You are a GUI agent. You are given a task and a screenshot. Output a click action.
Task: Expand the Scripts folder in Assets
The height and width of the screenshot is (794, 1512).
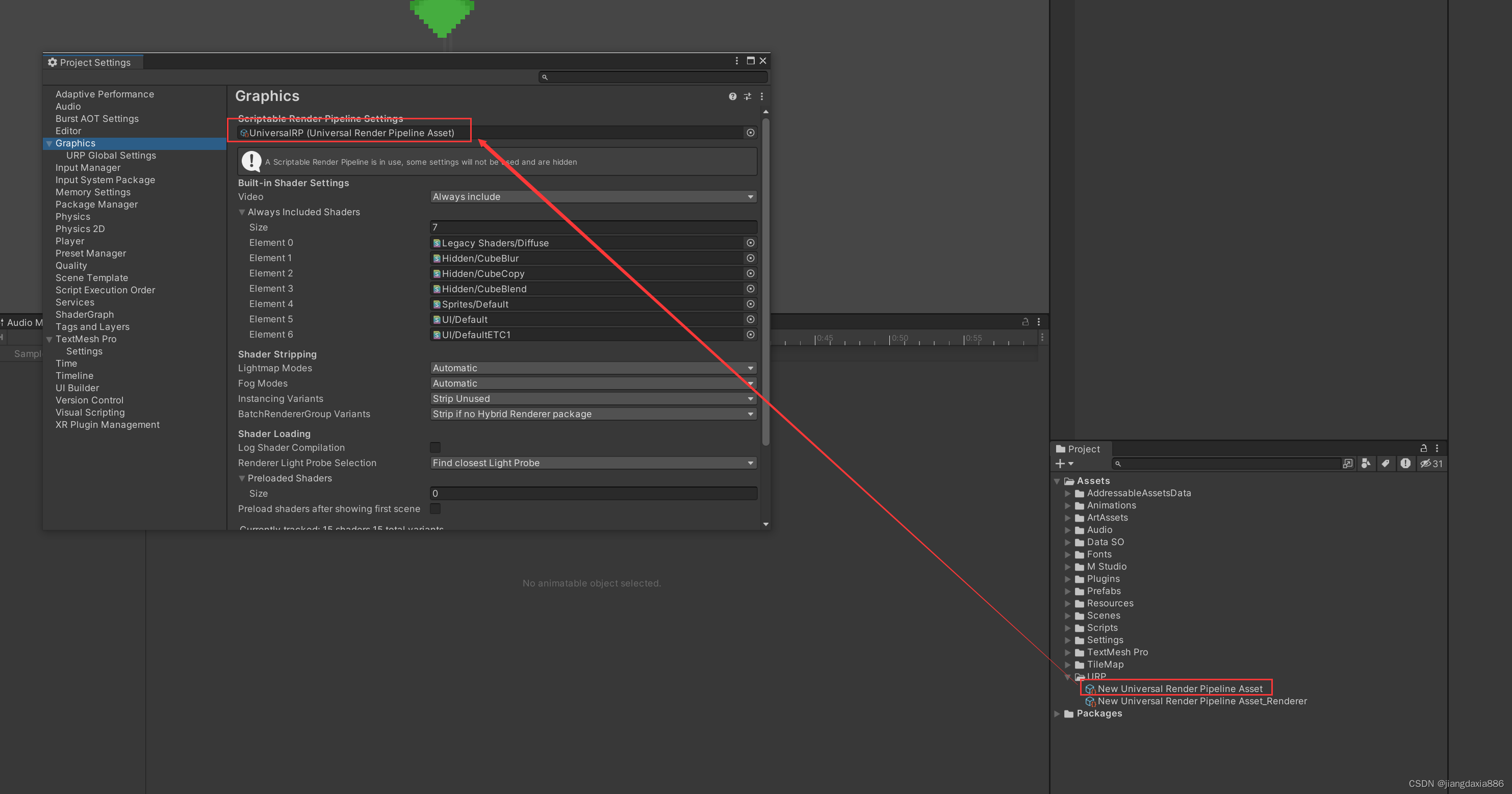tap(1068, 627)
